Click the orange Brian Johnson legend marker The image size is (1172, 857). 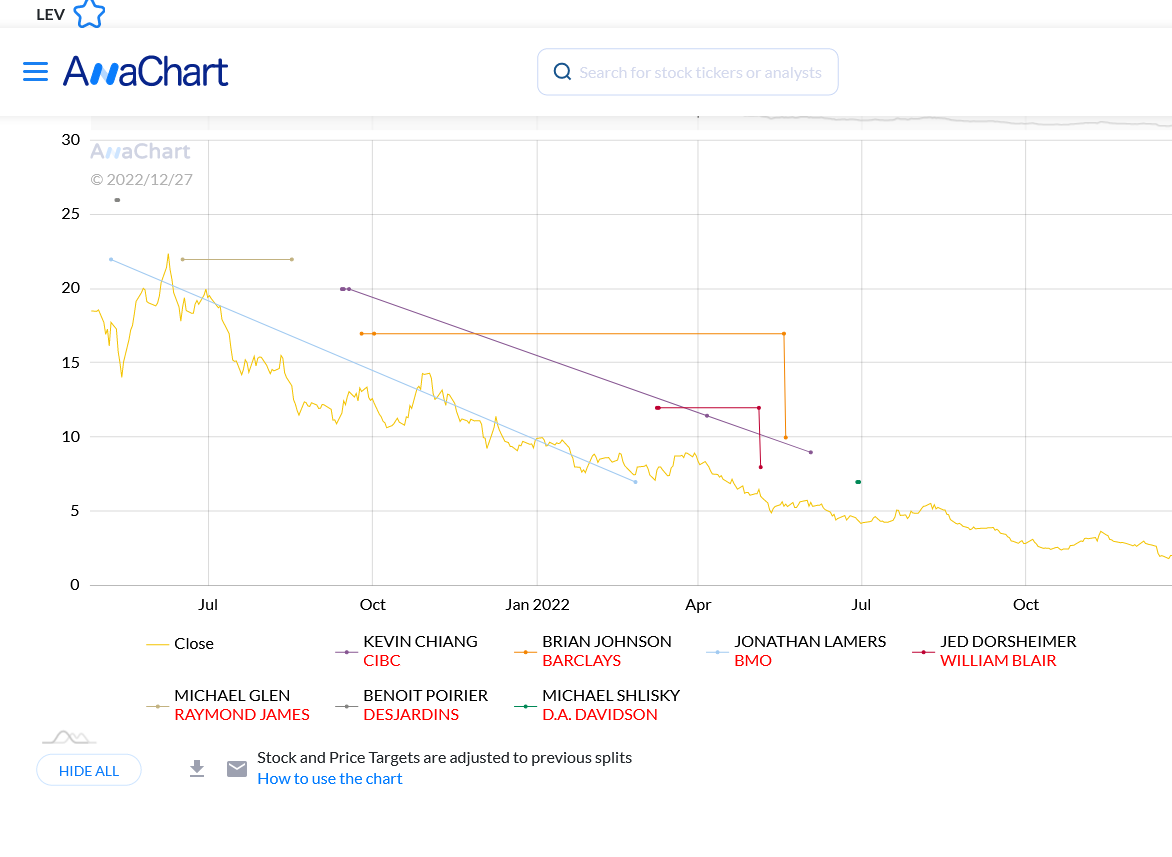525,652
